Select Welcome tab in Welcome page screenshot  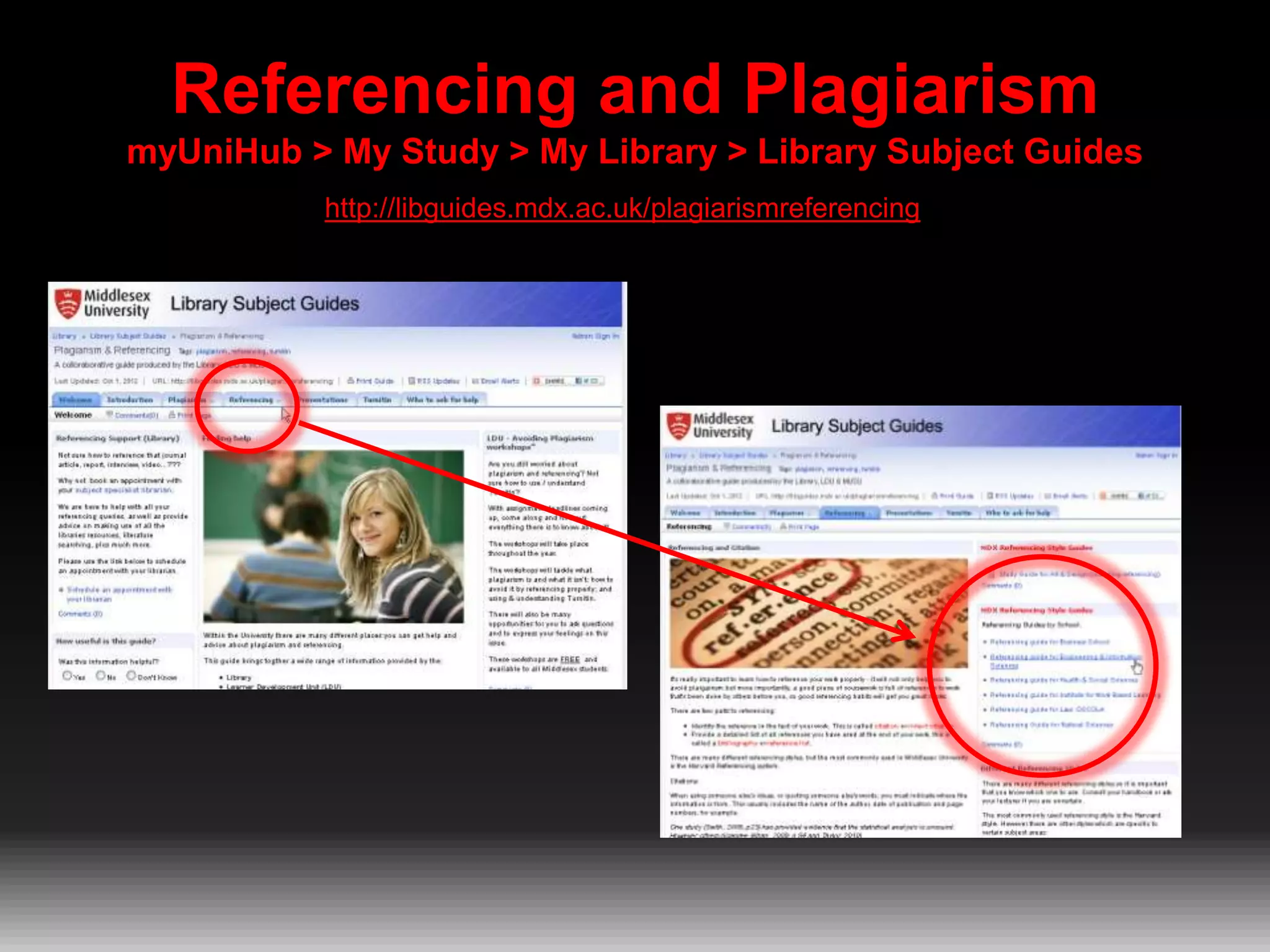click(x=75, y=400)
